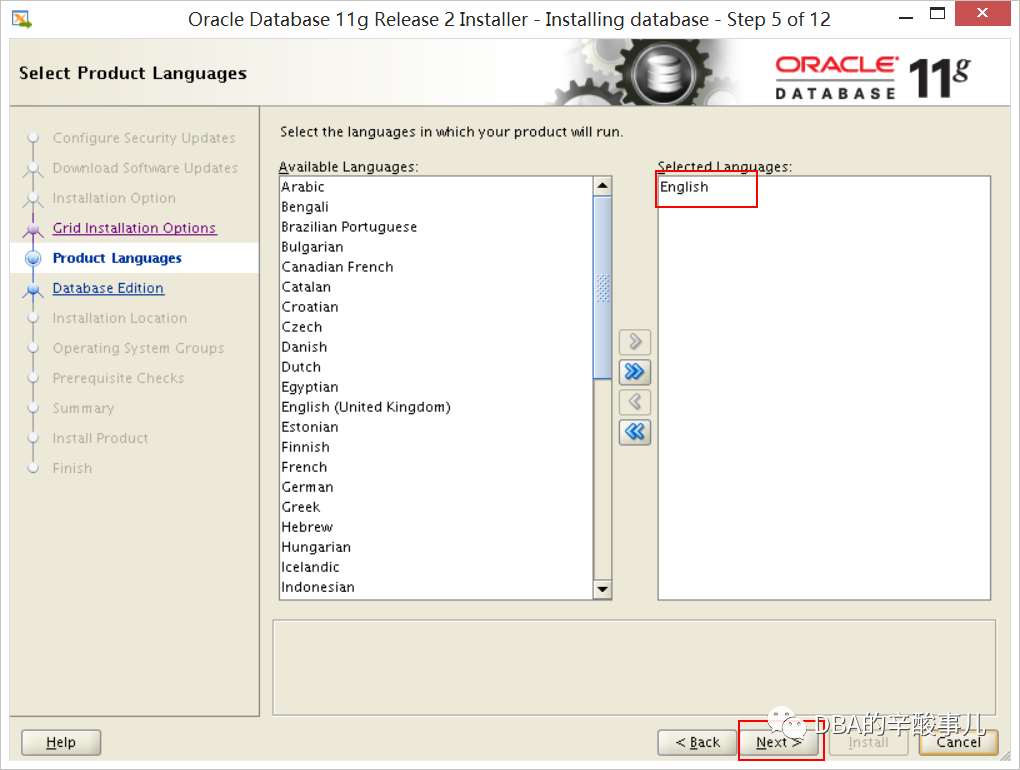Click the remove-selected-language single left arrow
The height and width of the screenshot is (770, 1020).
pyautogui.click(x=635, y=402)
